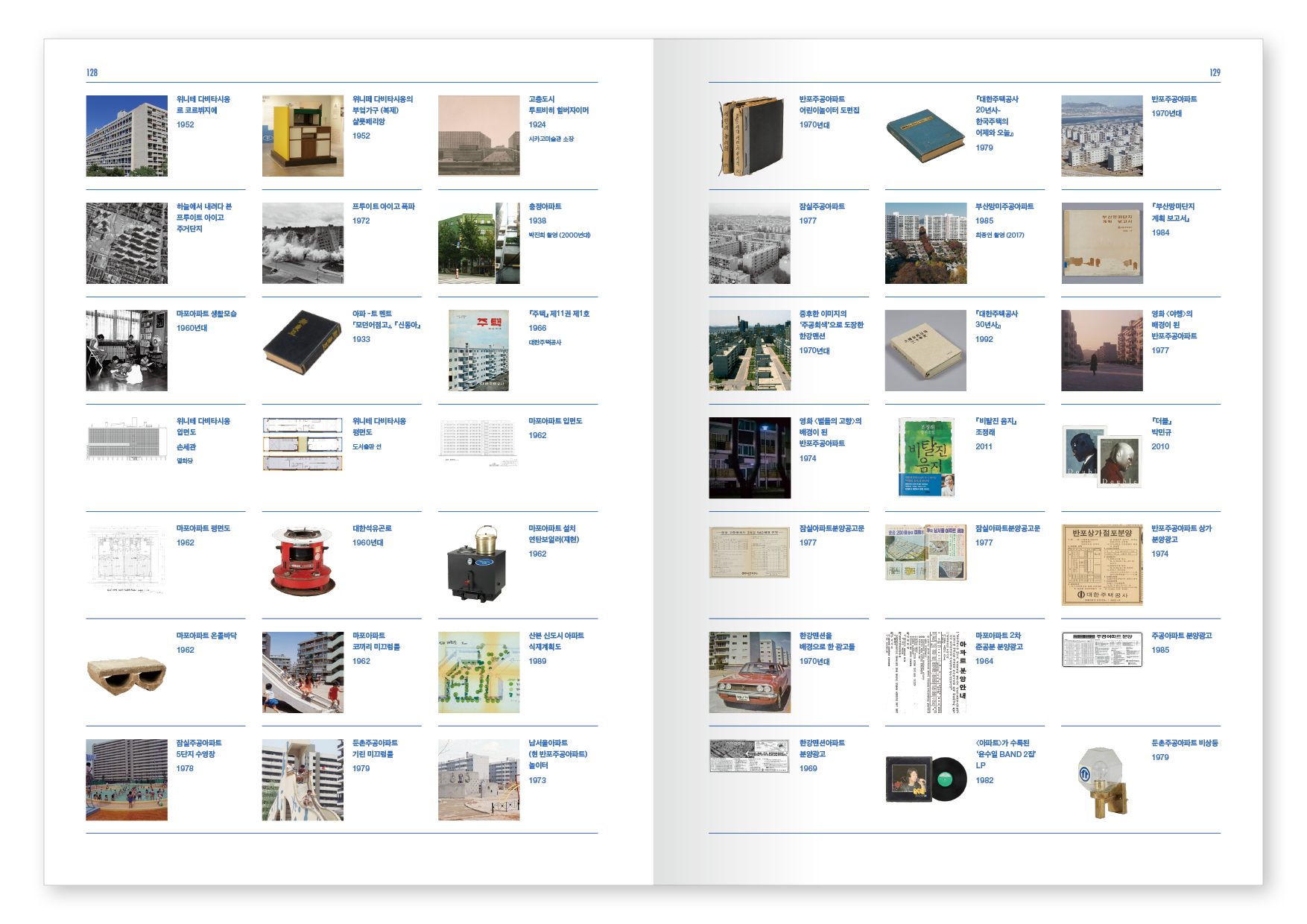1307x924 pixels.
Task: Select the '1970년대' year under 어린이놀이터 도면집
Action: pyautogui.click(x=814, y=124)
